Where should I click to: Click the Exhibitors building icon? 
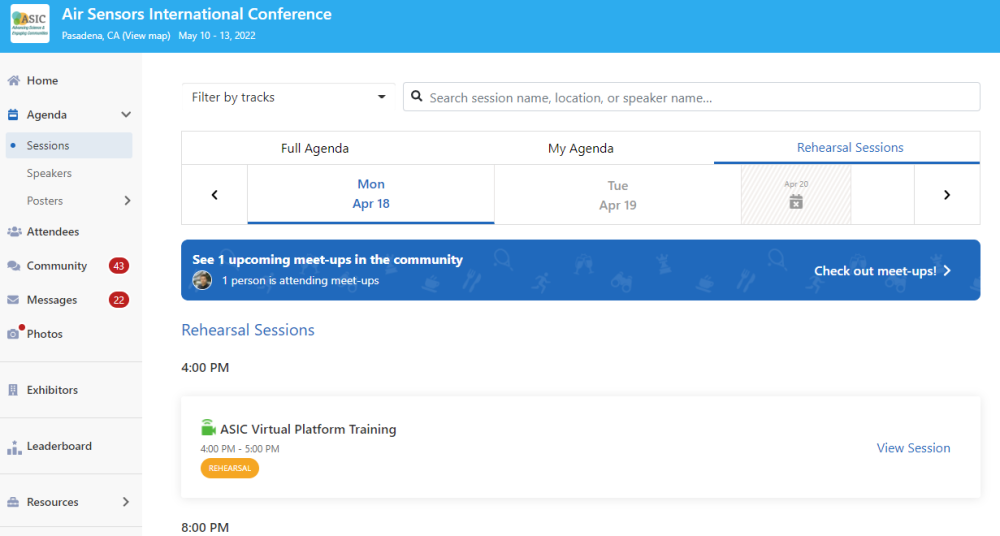tap(13, 390)
